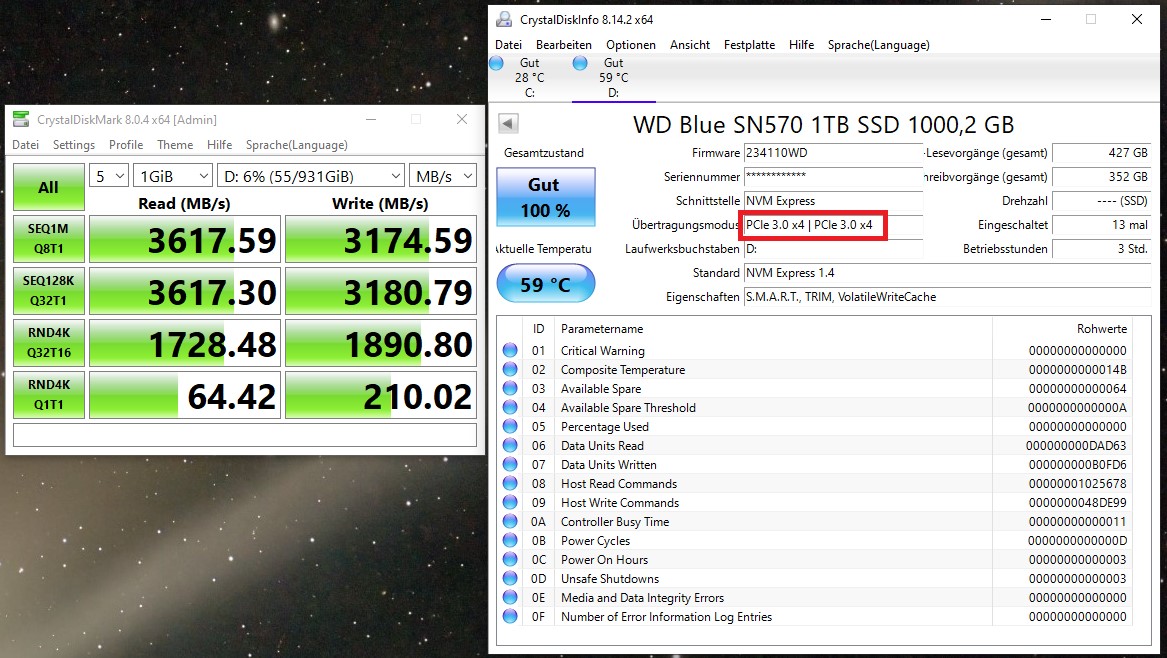Start the SEQ128K Q32T1 benchmark
Viewport: 1167px width, 658px height.
pos(48,291)
